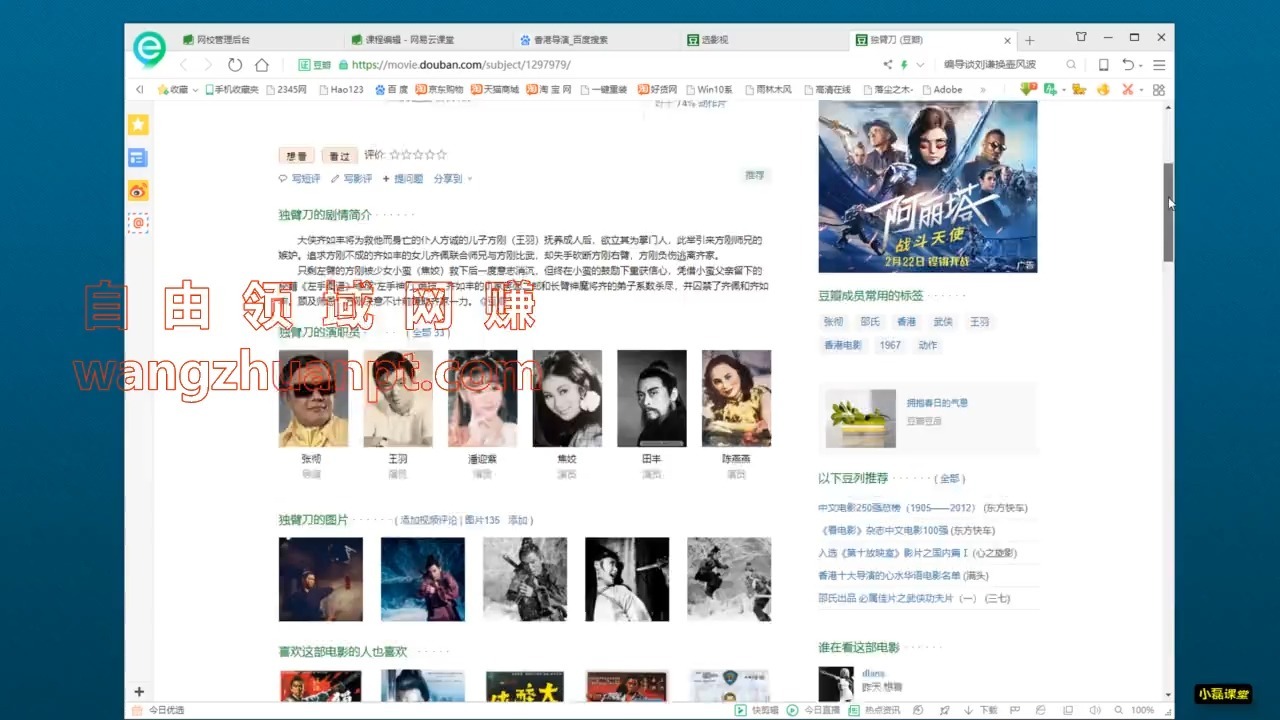Open 王羽 cast photo
Viewport: 1280px width, 720px height.
click(x=398, y=398)
